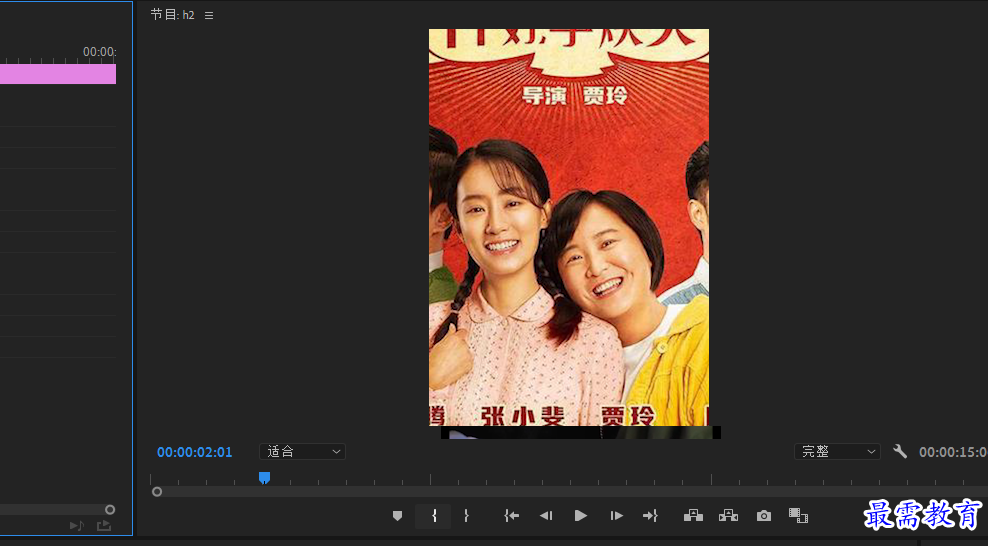
Task: Click the Extract button
Action: (728, 516)
